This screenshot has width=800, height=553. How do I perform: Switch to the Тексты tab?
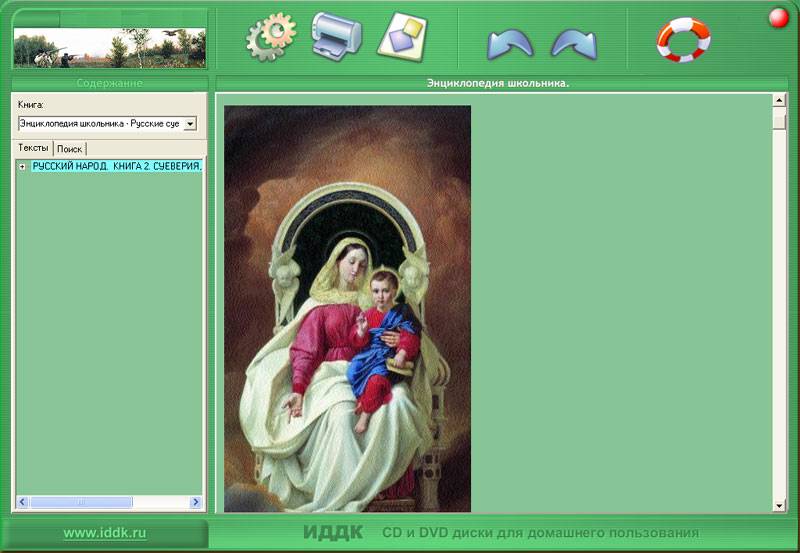tap(33, 148)
